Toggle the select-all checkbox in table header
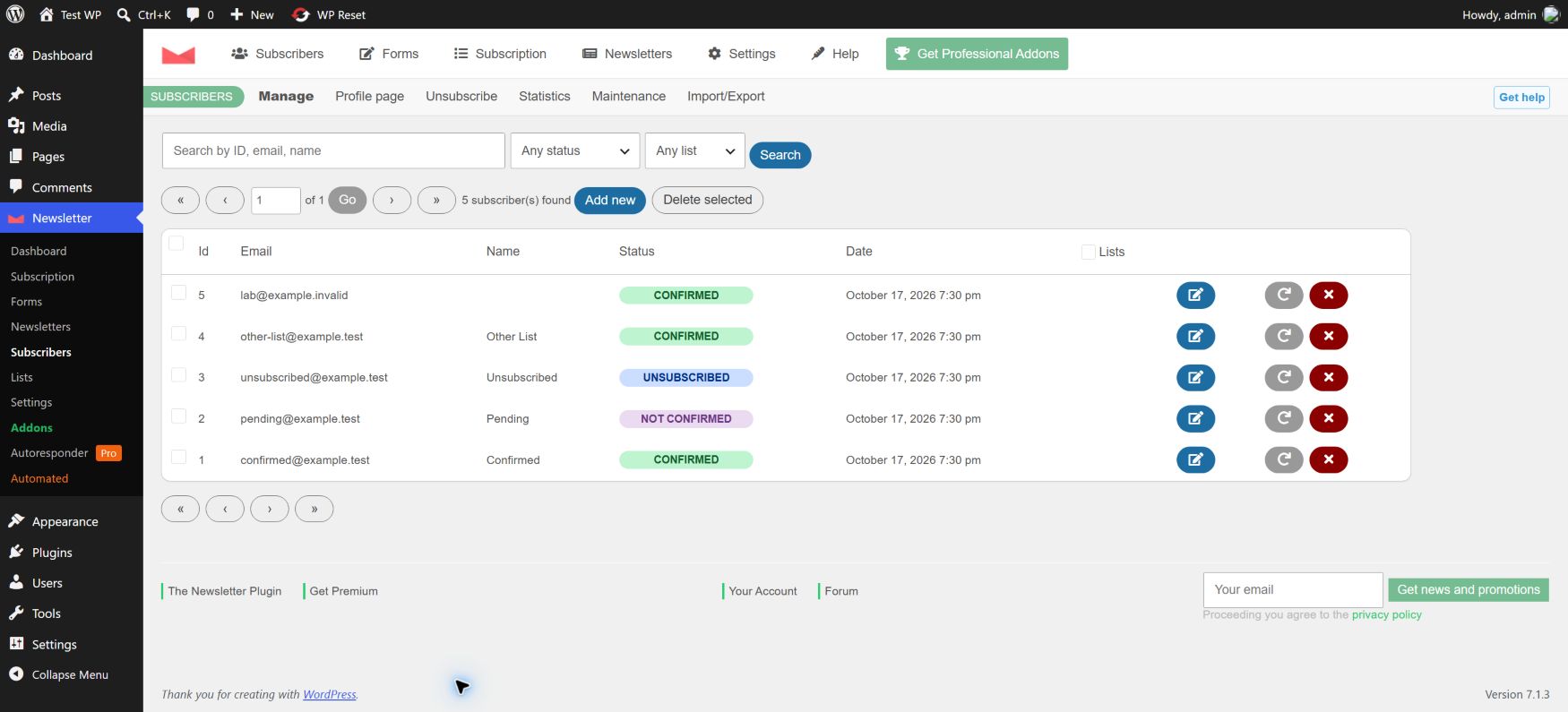 [x=177, y=244]
